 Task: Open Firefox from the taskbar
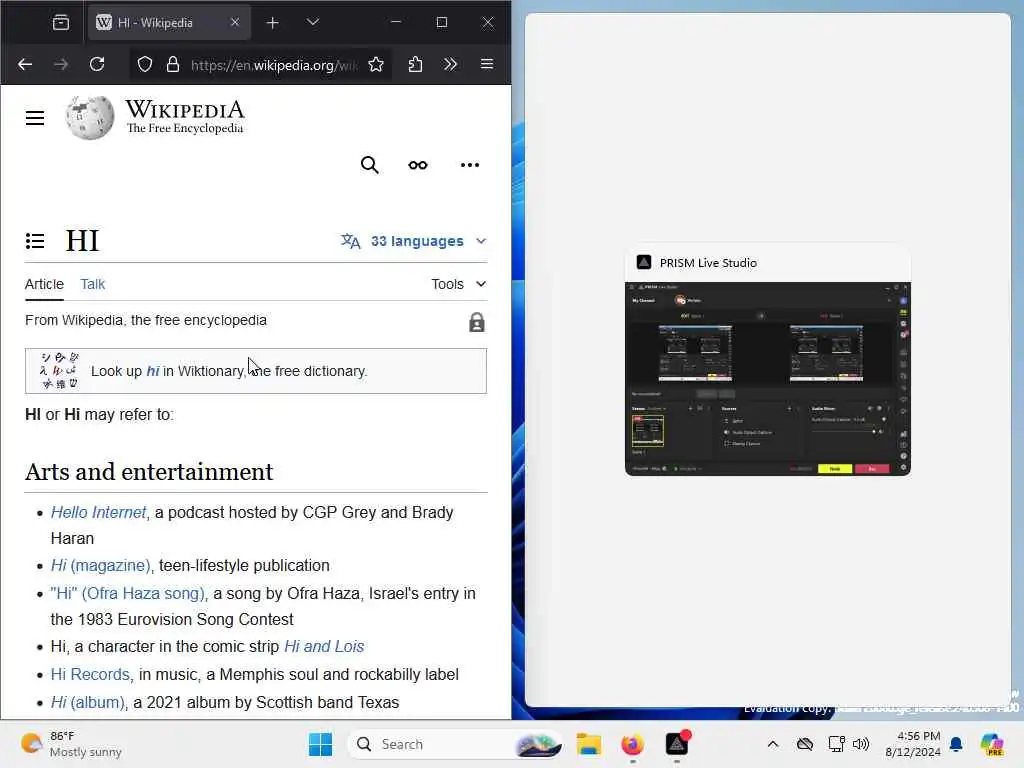pyautogui.click(x=632, y=744)
